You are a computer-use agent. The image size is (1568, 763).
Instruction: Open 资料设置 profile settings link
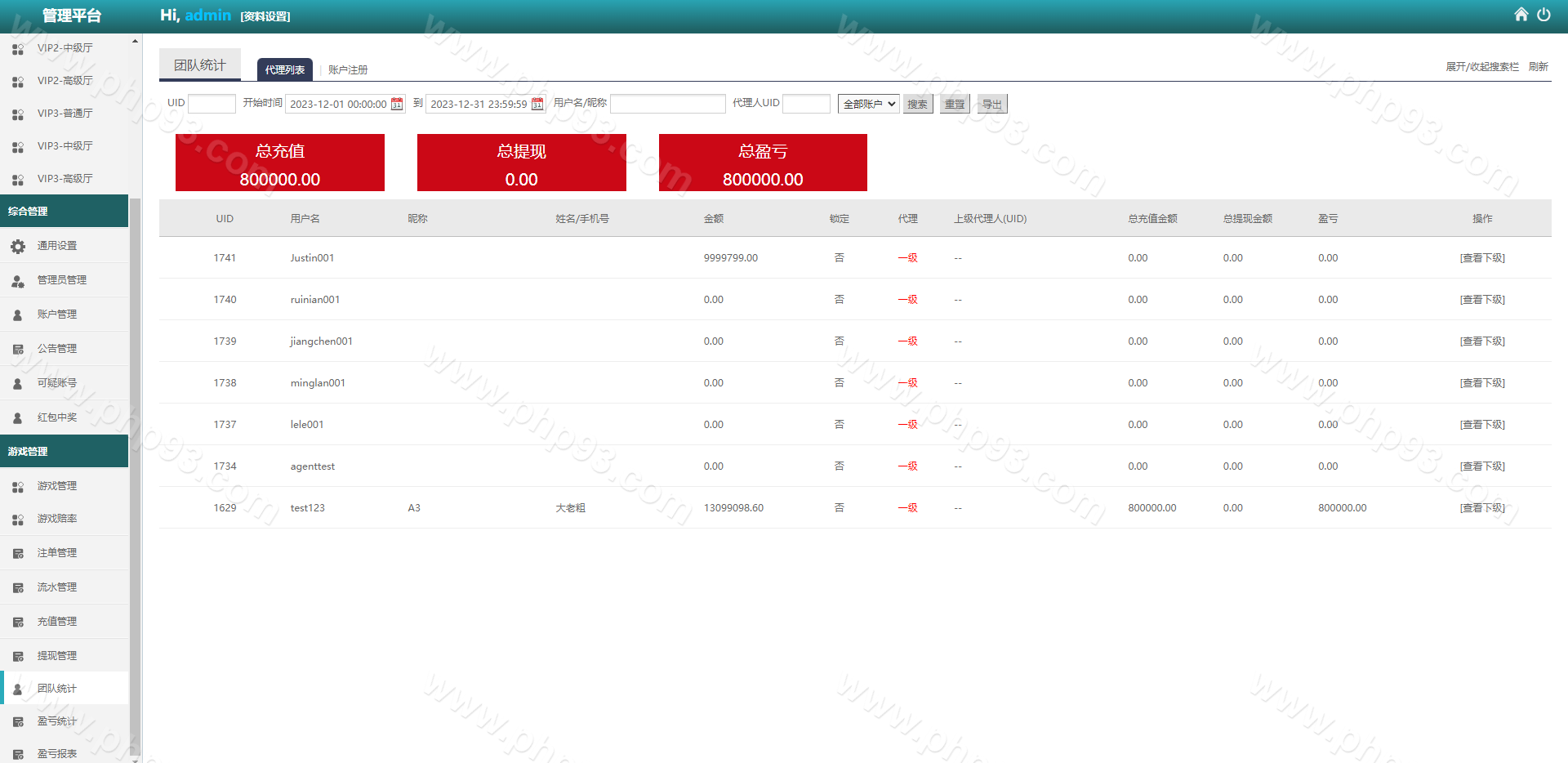pos(265,16)
